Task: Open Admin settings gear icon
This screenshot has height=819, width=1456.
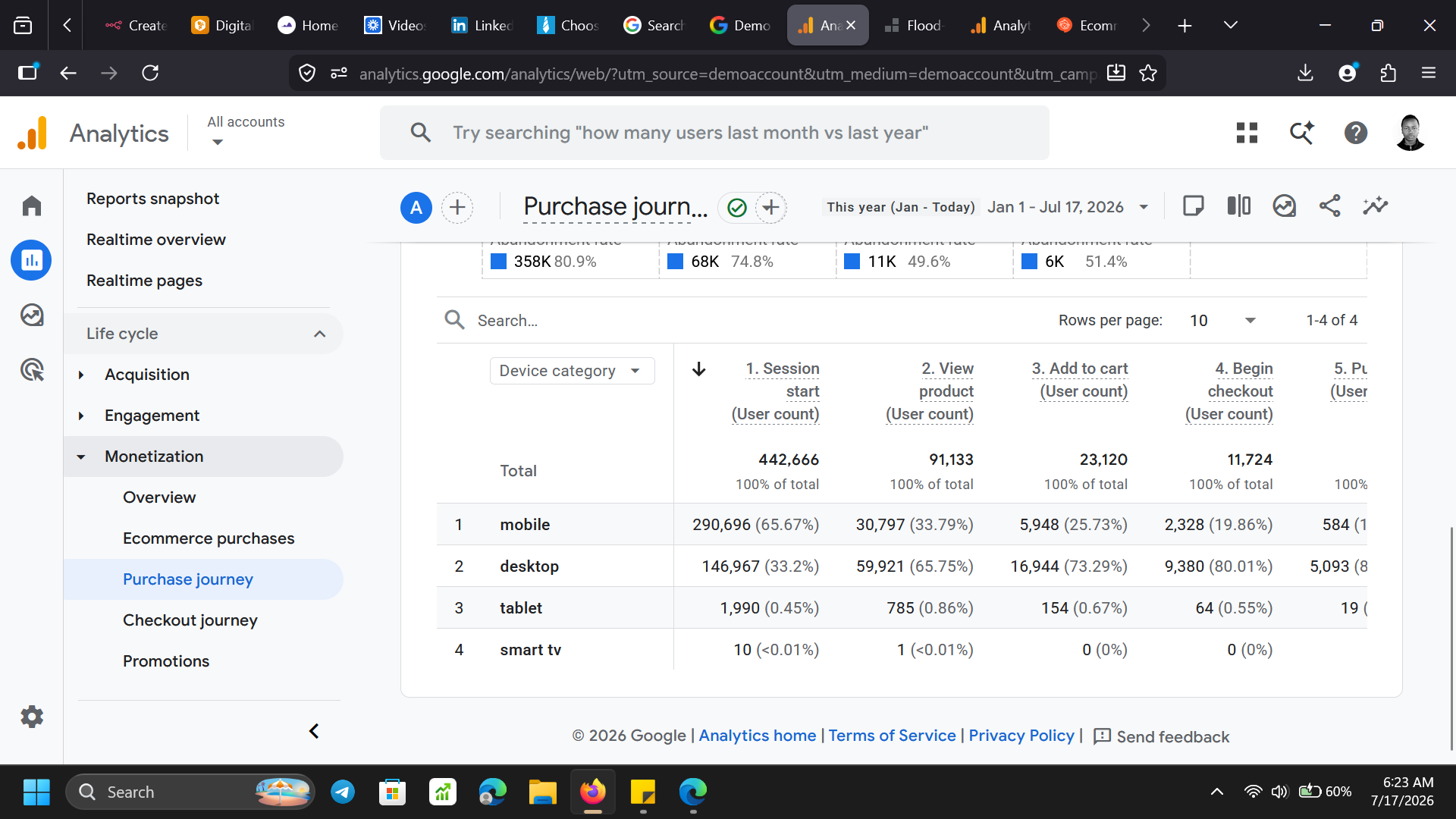Action: tap(31, 717)
